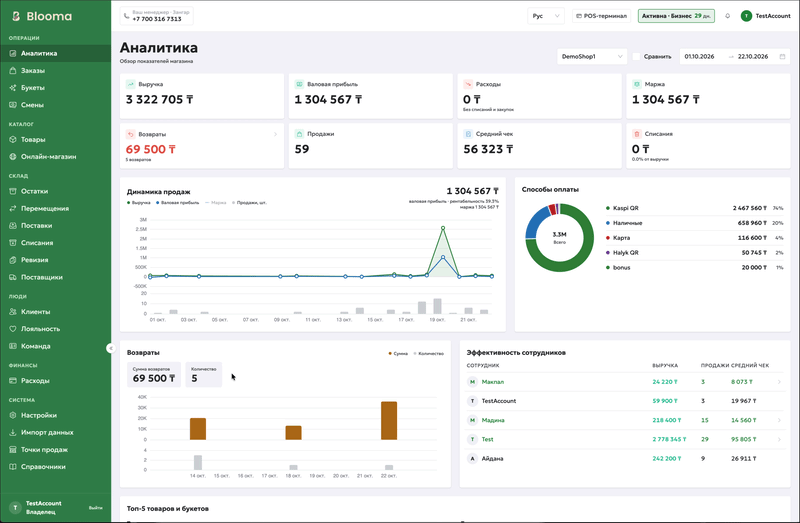Click the Списания card trash icon
This screenshot has height=523, width=800.
pos(637,134)
